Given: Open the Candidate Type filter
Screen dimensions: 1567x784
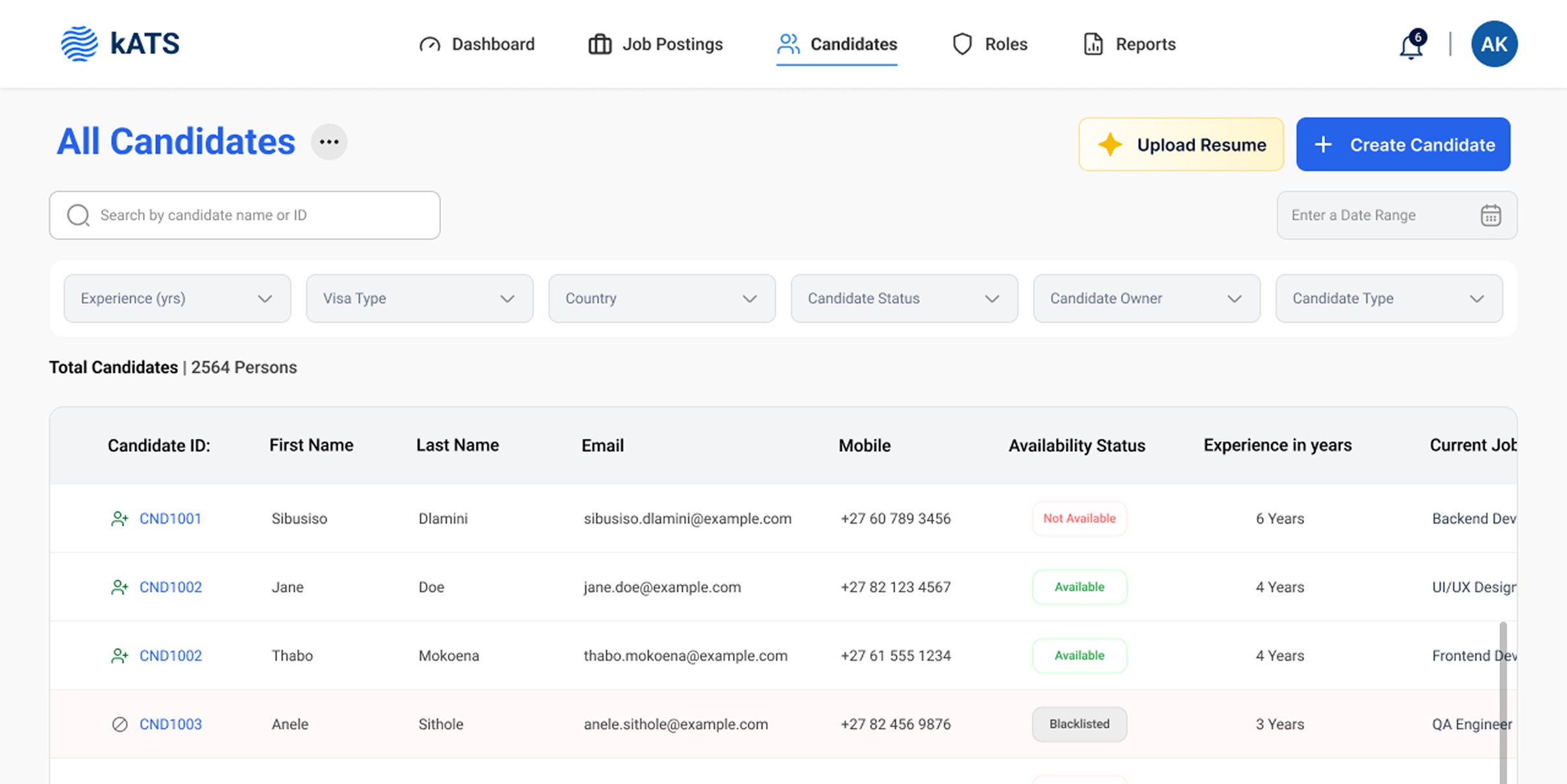Looking at the screenshot, I should (x=1388, y=299).
